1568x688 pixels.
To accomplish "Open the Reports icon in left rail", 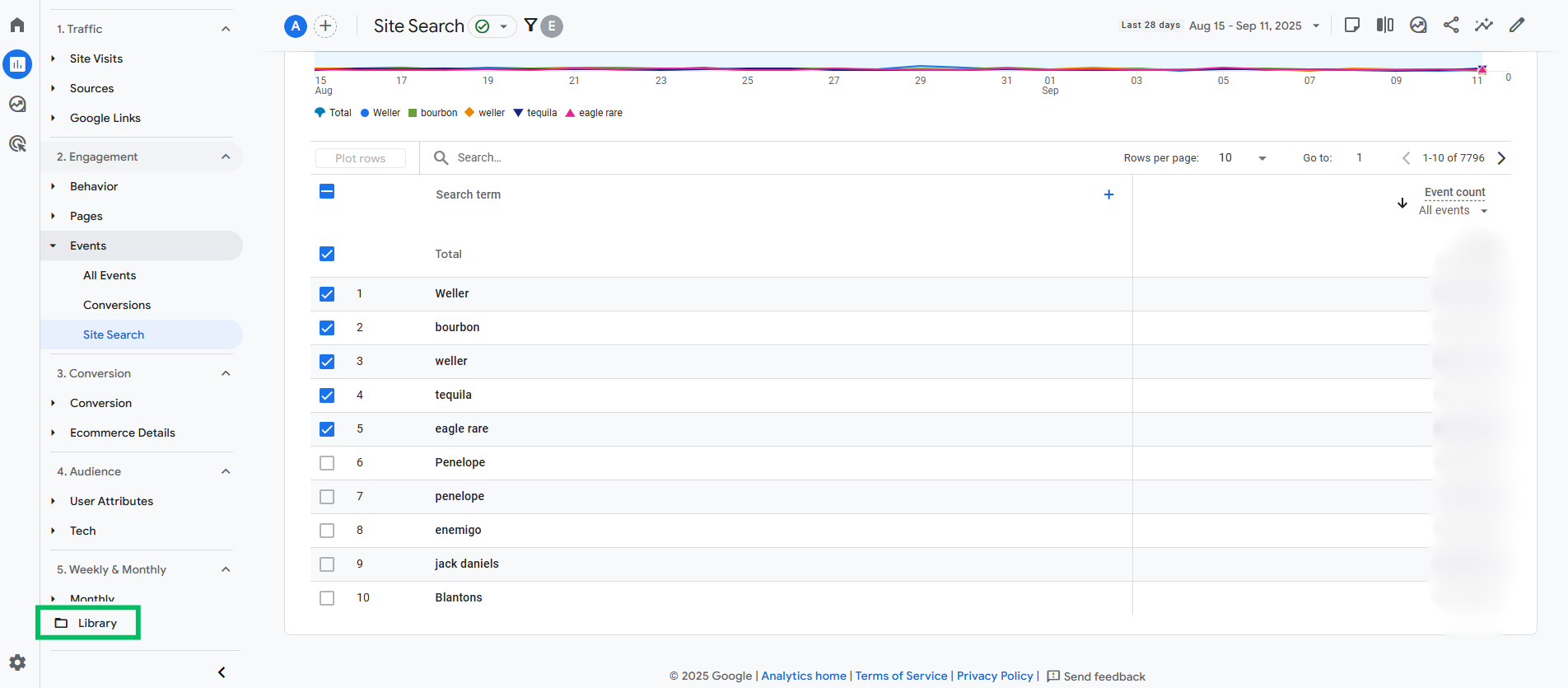I will [x=17, y=64].
